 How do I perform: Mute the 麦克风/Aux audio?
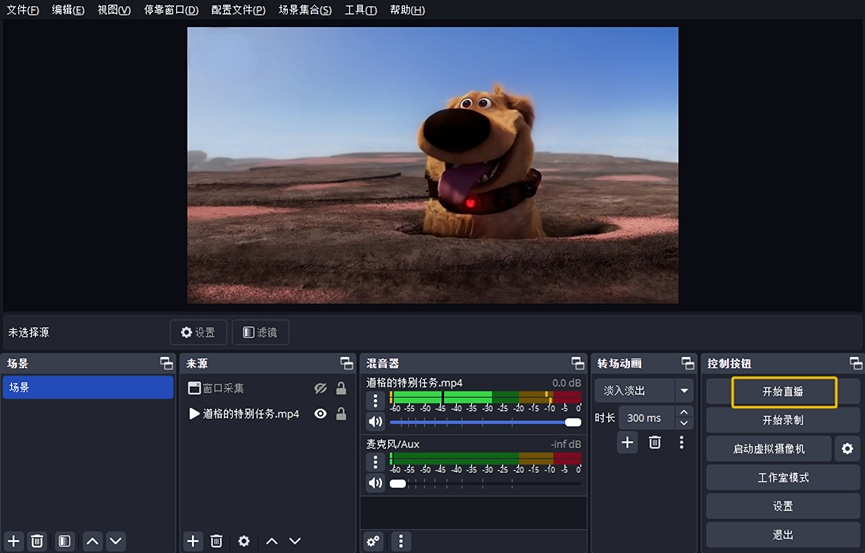pyautogui.click(x=376, y=483)
